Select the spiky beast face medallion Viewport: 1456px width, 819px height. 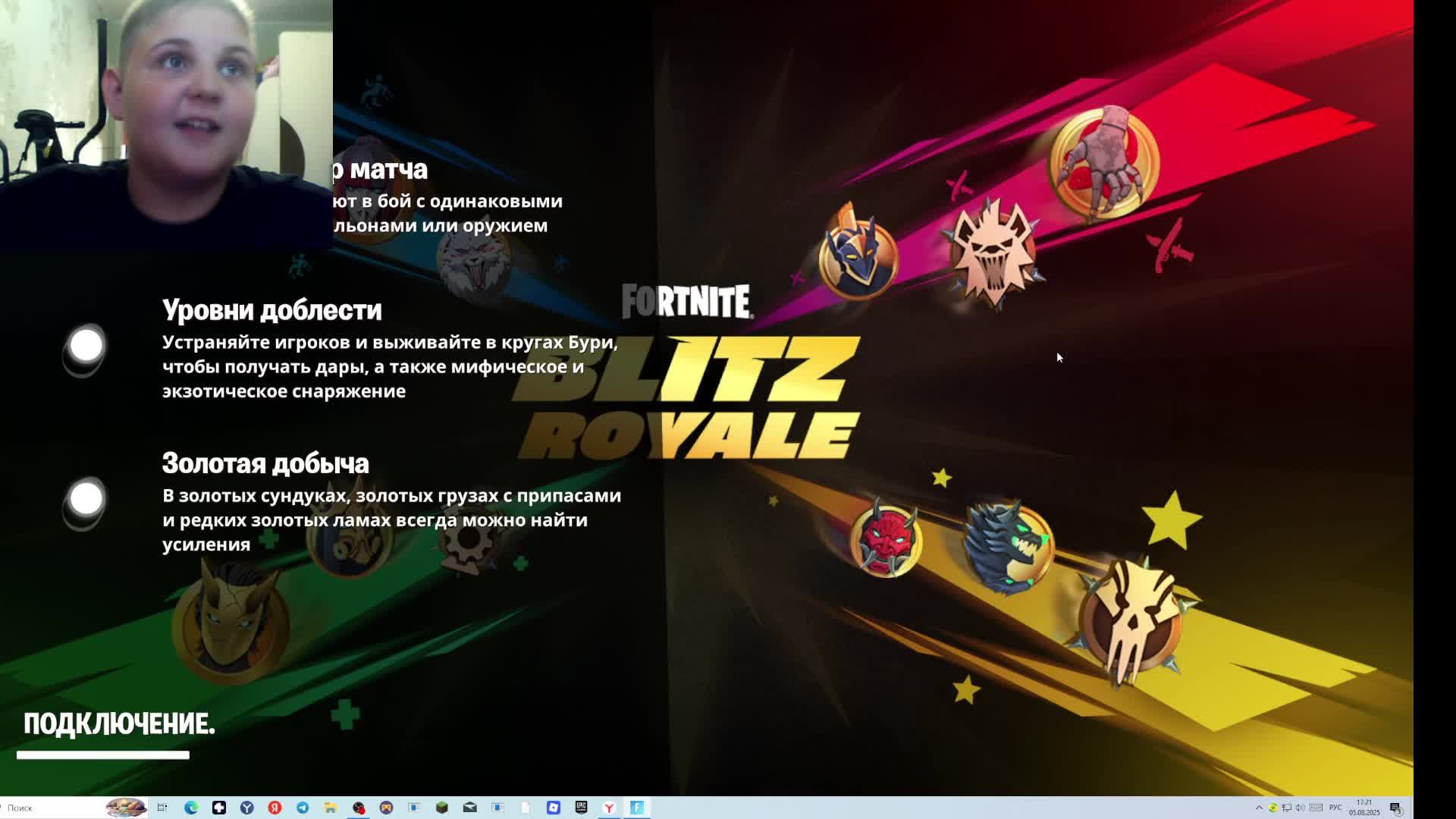click(x=993, y=254)
